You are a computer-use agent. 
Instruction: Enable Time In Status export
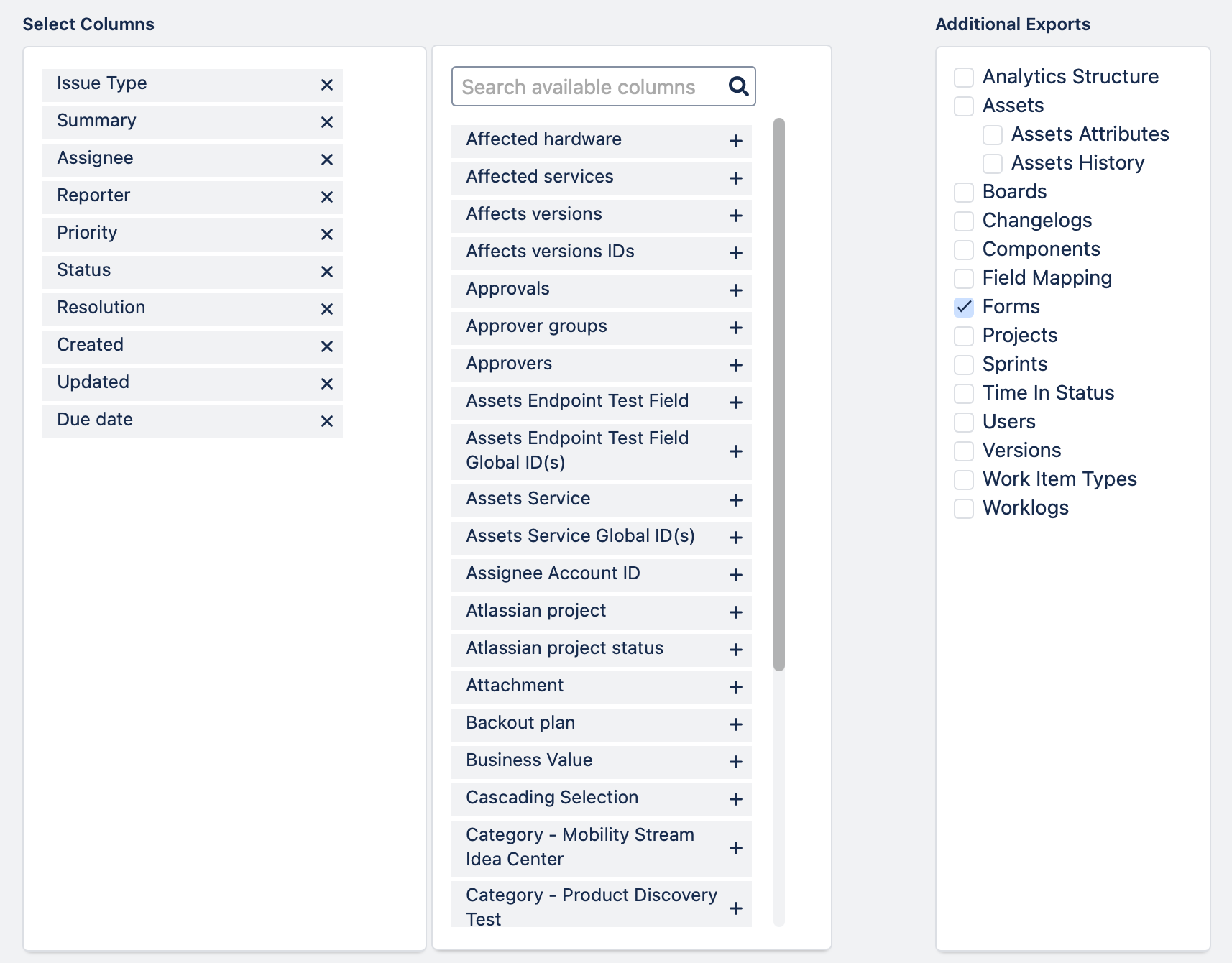(x=964, y=393)
